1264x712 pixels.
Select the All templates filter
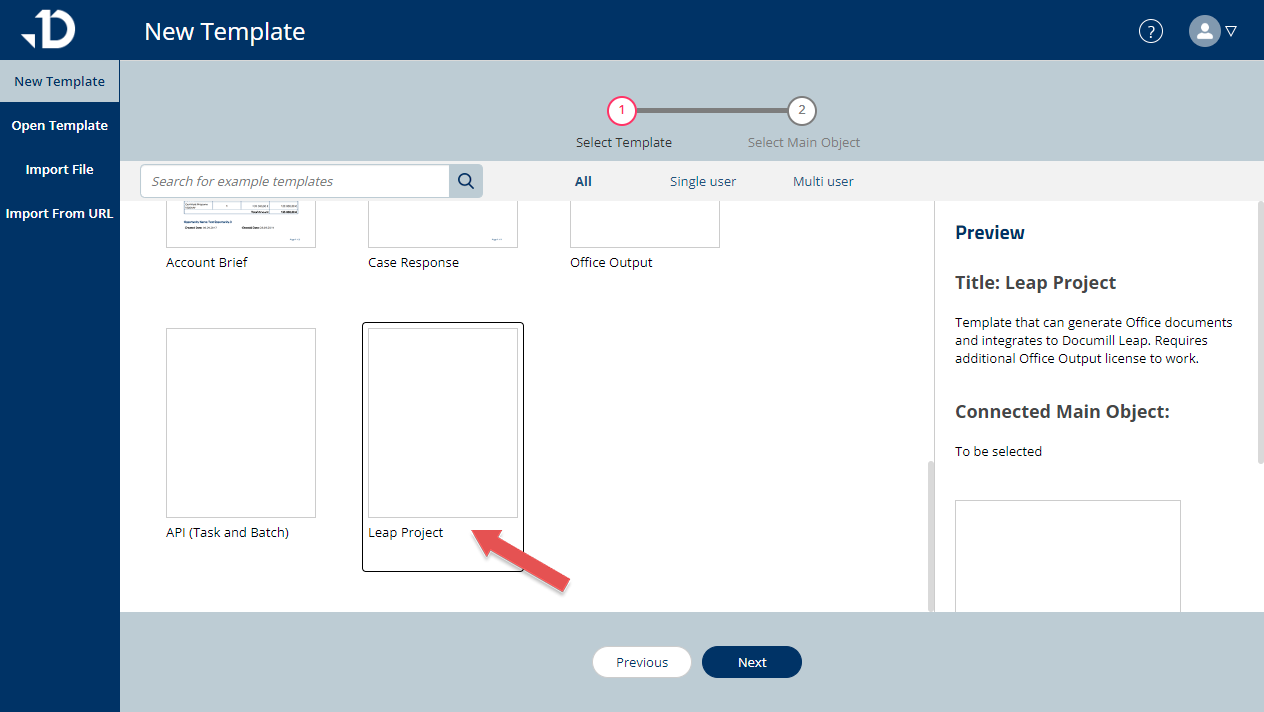(x=583, y=181)
